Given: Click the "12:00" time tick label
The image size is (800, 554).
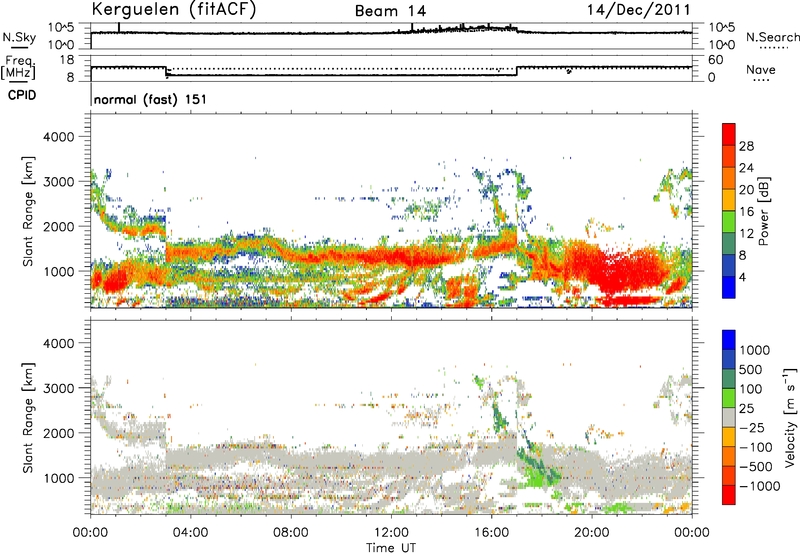Looking at the screenshot, I should click(391, 533).
